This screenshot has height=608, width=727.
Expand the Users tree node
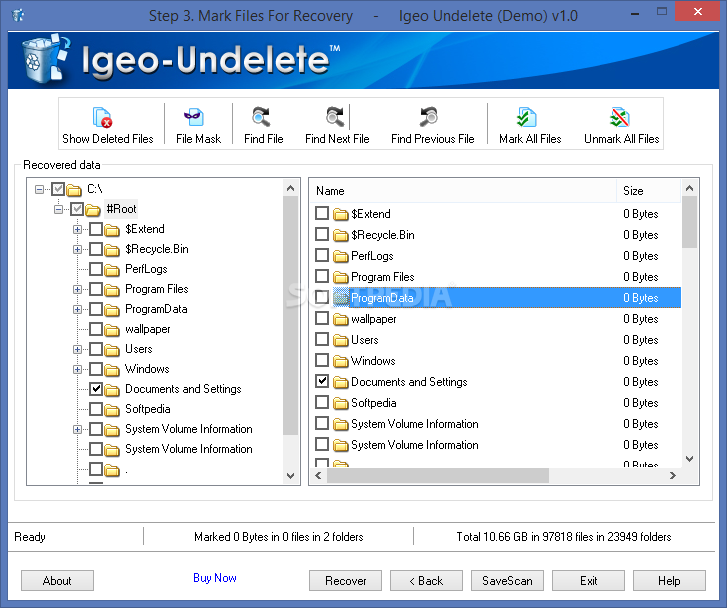coord(77,349)
